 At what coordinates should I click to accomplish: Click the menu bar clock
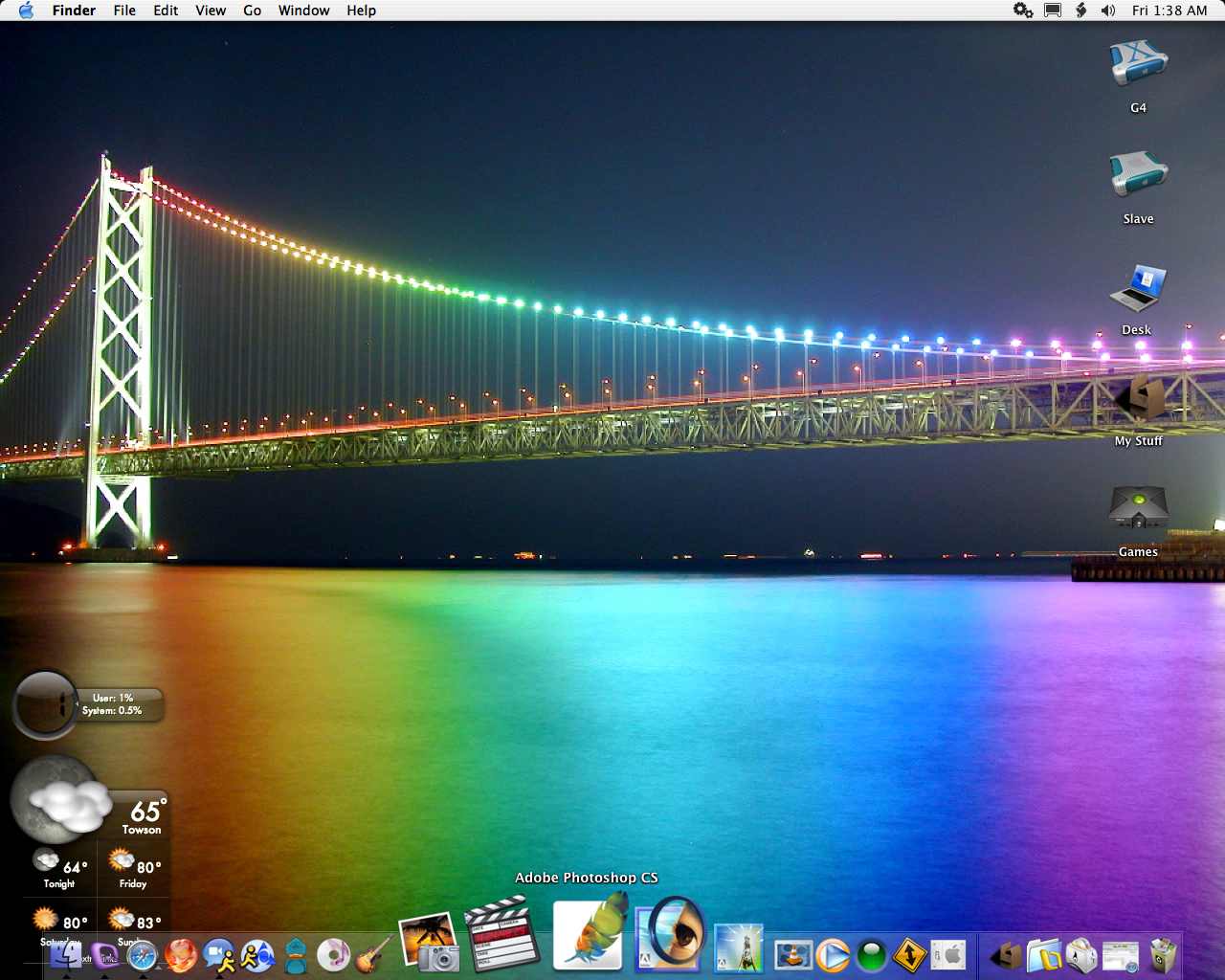1169,11
